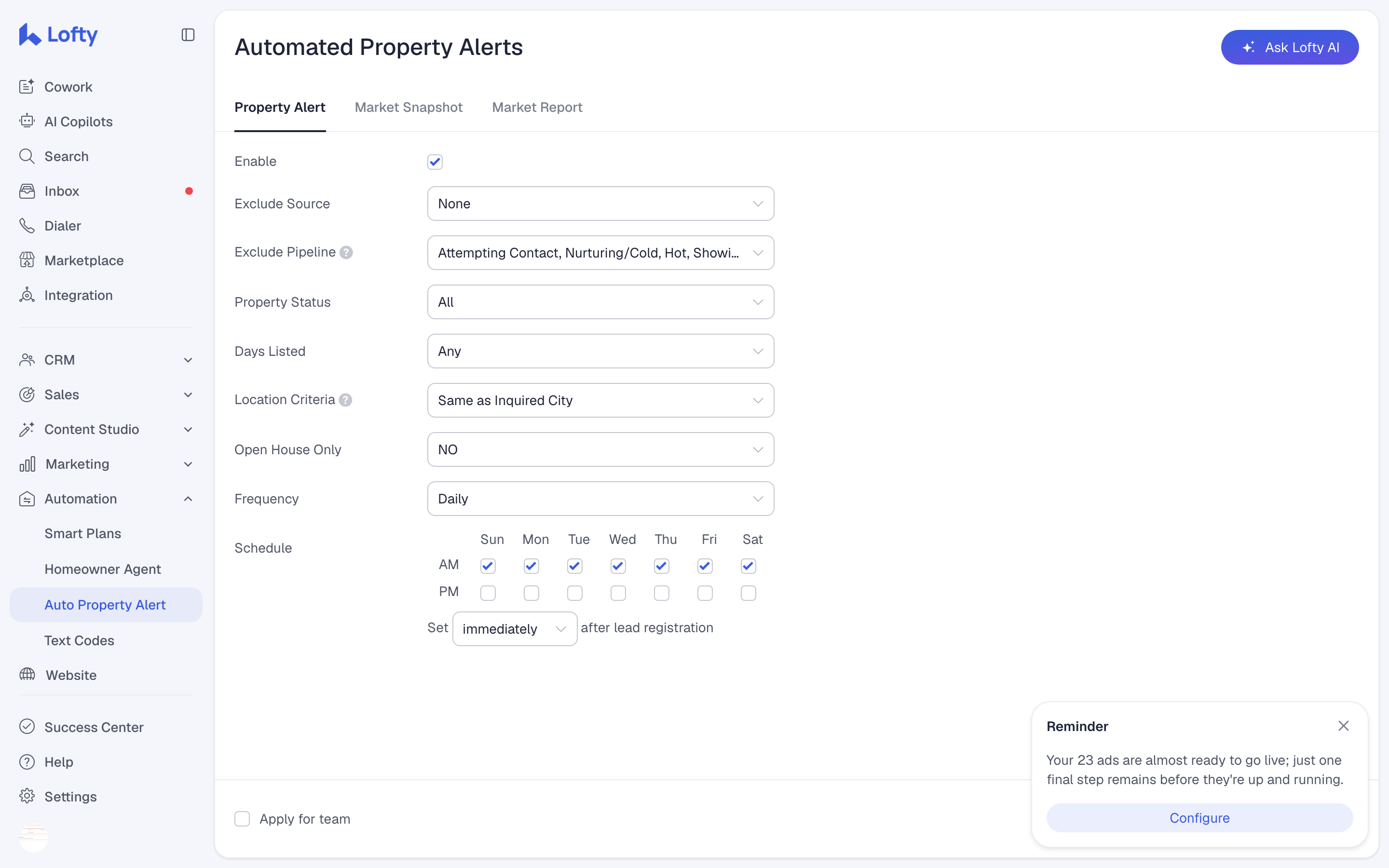Open the Exclude Source dropdown

coord(600,203)
